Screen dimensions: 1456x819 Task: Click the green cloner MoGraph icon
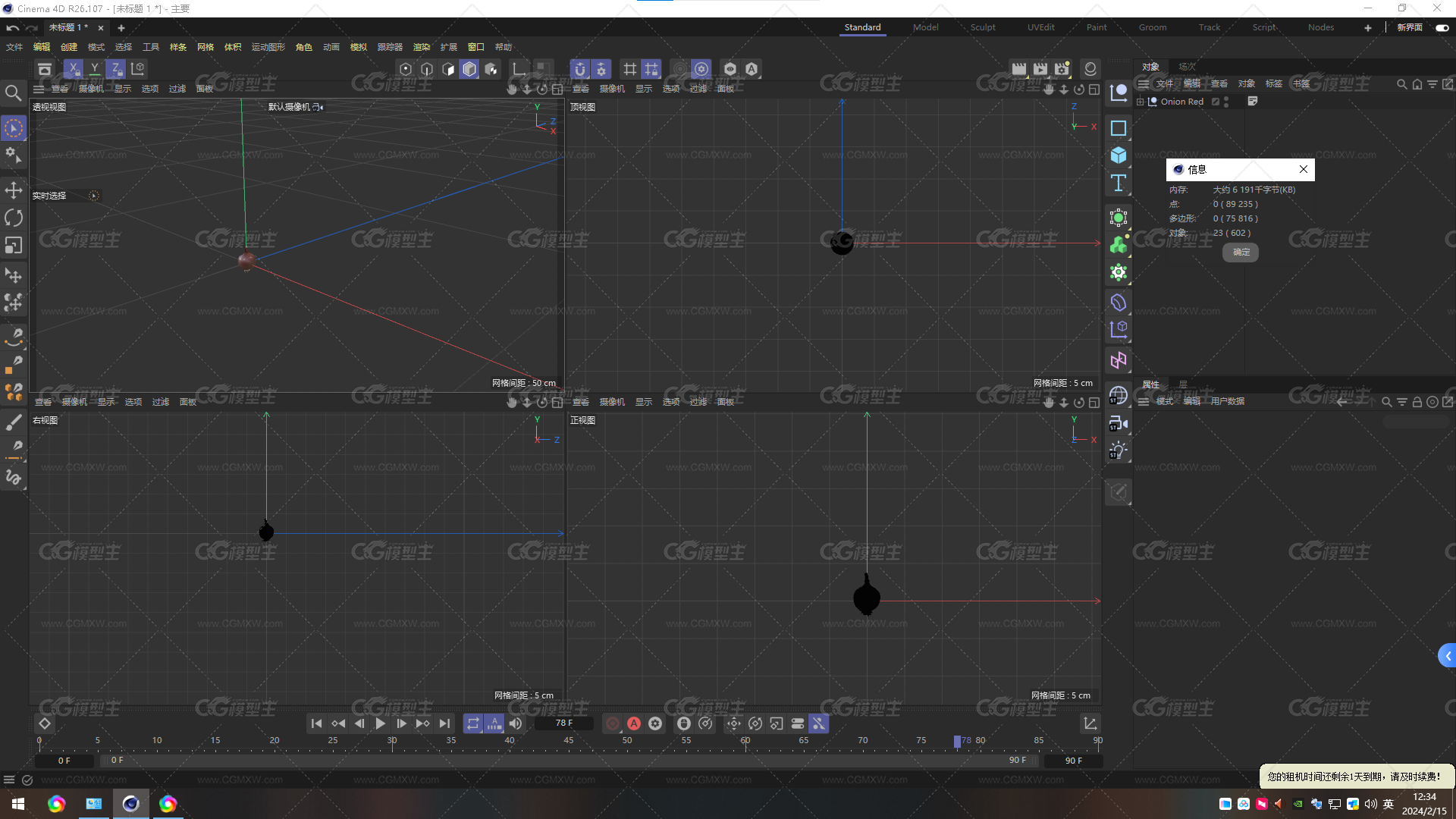(x=1119, y=245)
